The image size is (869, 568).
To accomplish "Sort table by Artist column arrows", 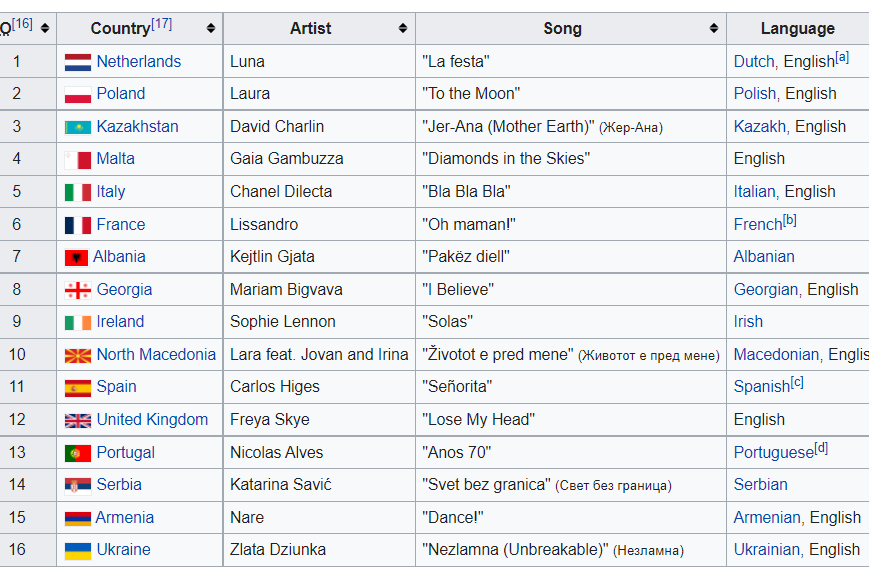I will tap(402, 29).
